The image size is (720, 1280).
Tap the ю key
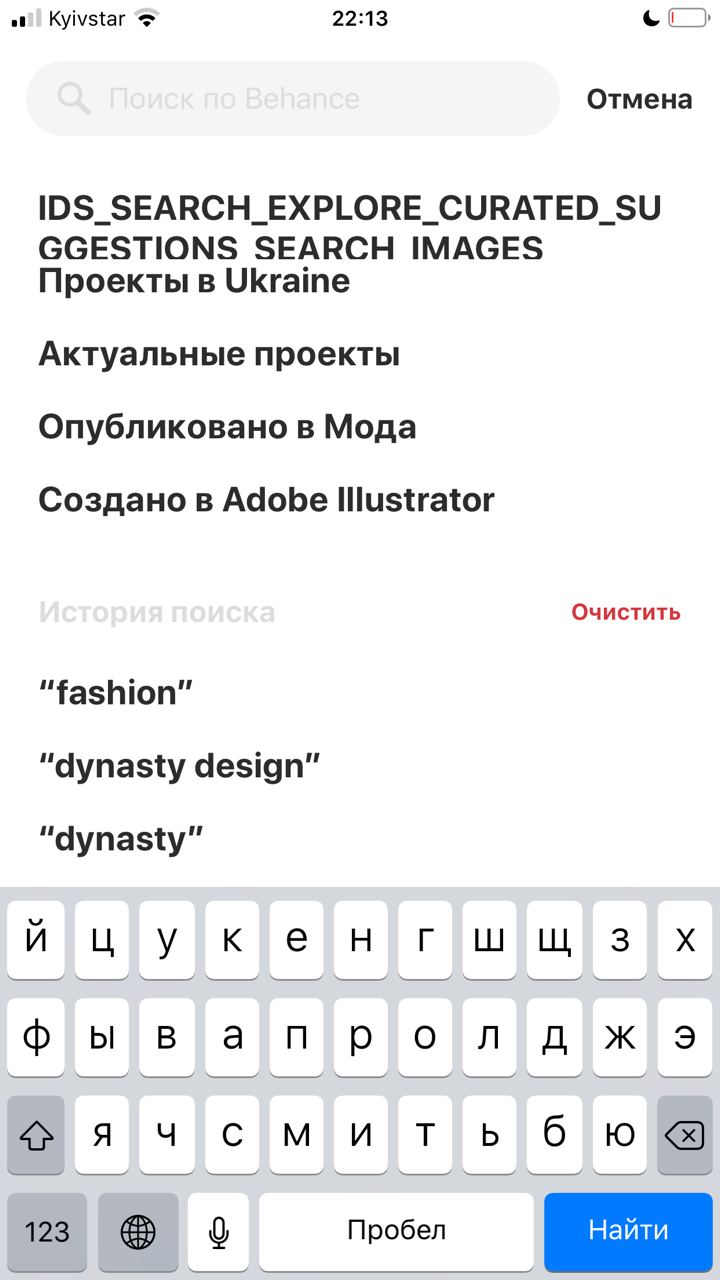tap(620, 1135)
